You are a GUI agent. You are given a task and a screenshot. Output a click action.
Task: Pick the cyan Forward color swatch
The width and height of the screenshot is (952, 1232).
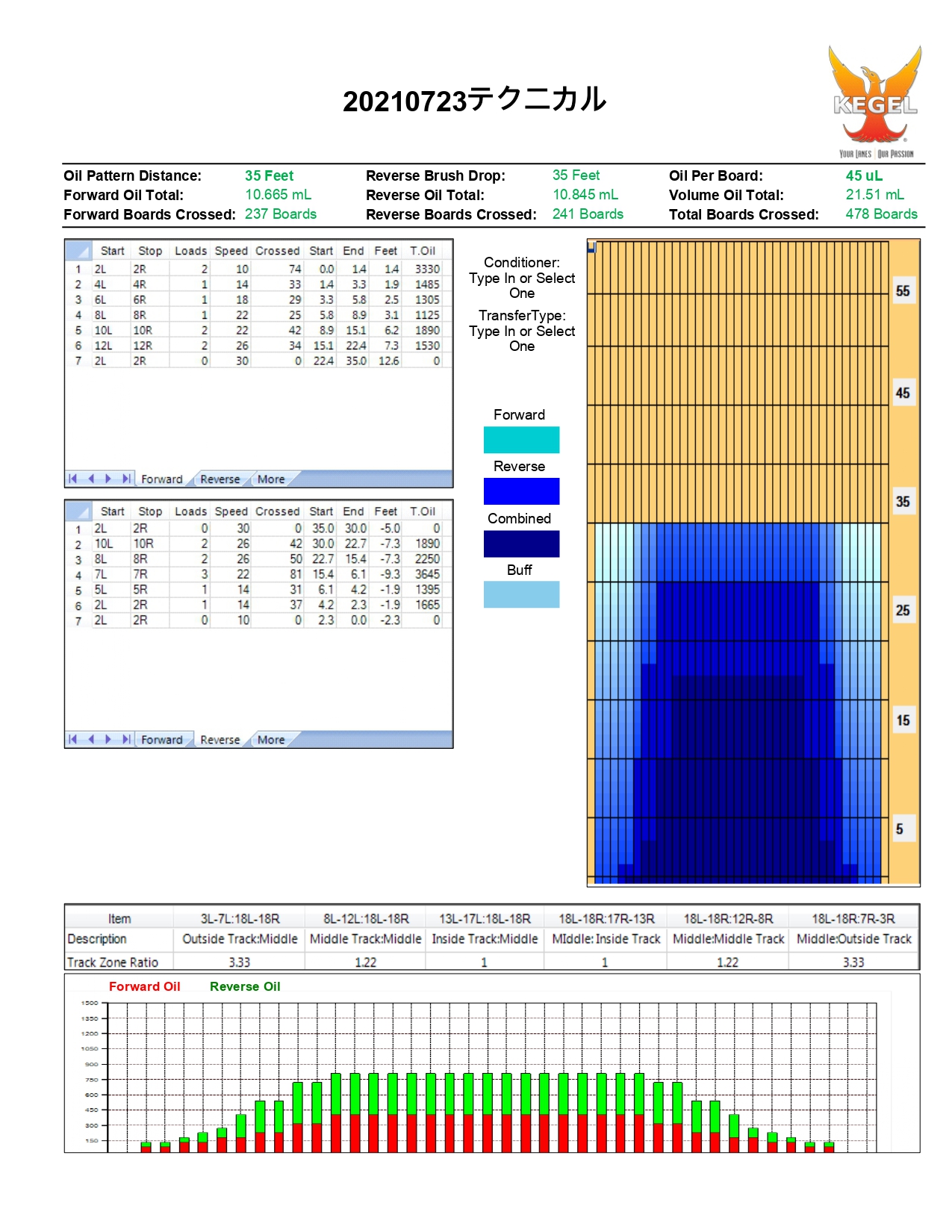[x=521, y=440]
